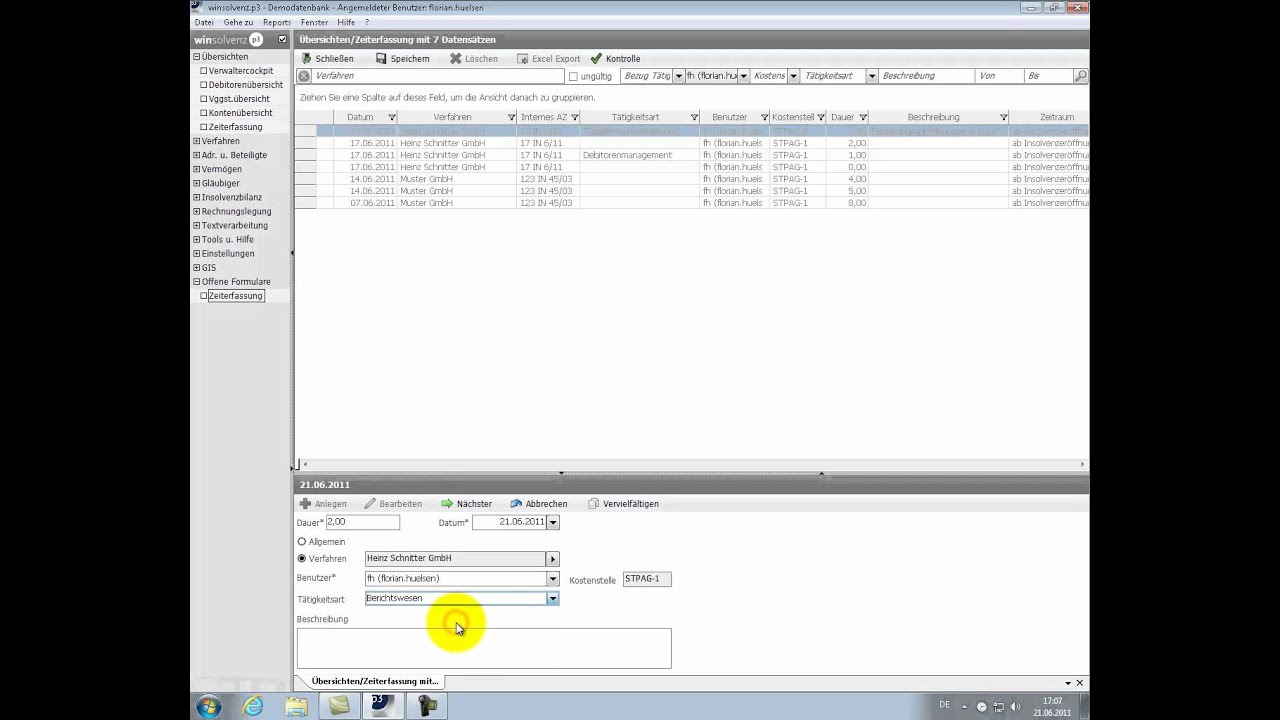Click the Bis date filter field

(x=1047, y=76)
